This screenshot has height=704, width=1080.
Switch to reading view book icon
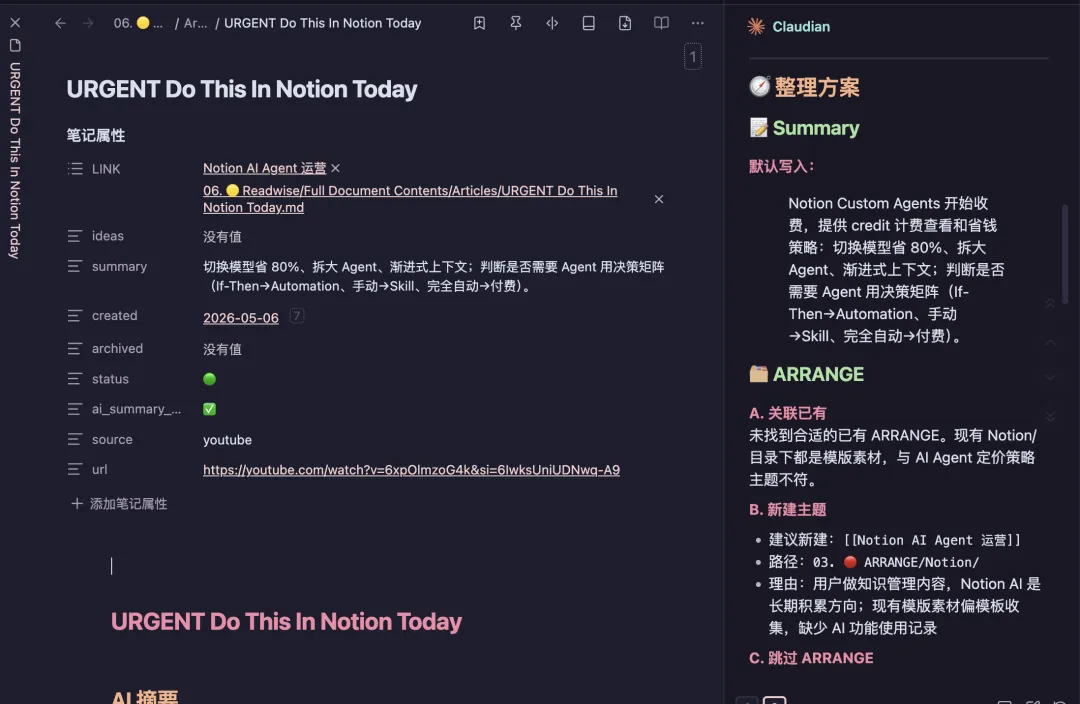[x=661, y=23]
